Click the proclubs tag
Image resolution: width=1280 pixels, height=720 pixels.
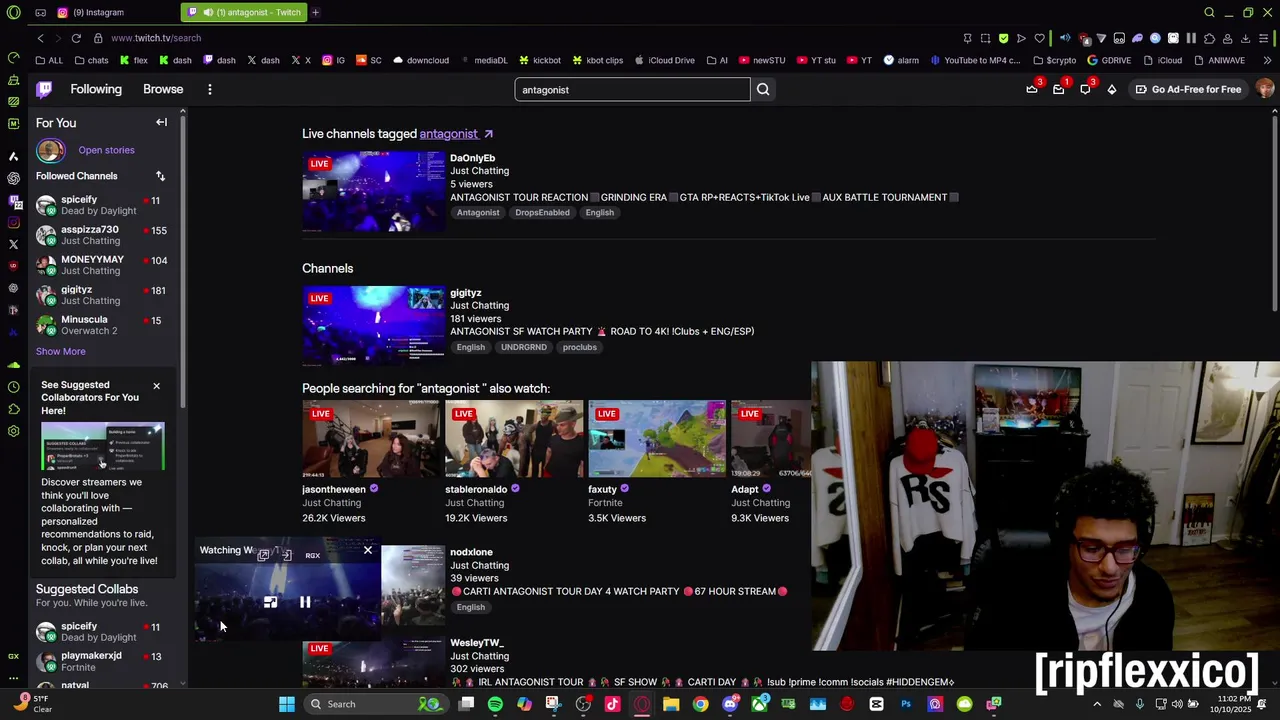click(580, 347)
